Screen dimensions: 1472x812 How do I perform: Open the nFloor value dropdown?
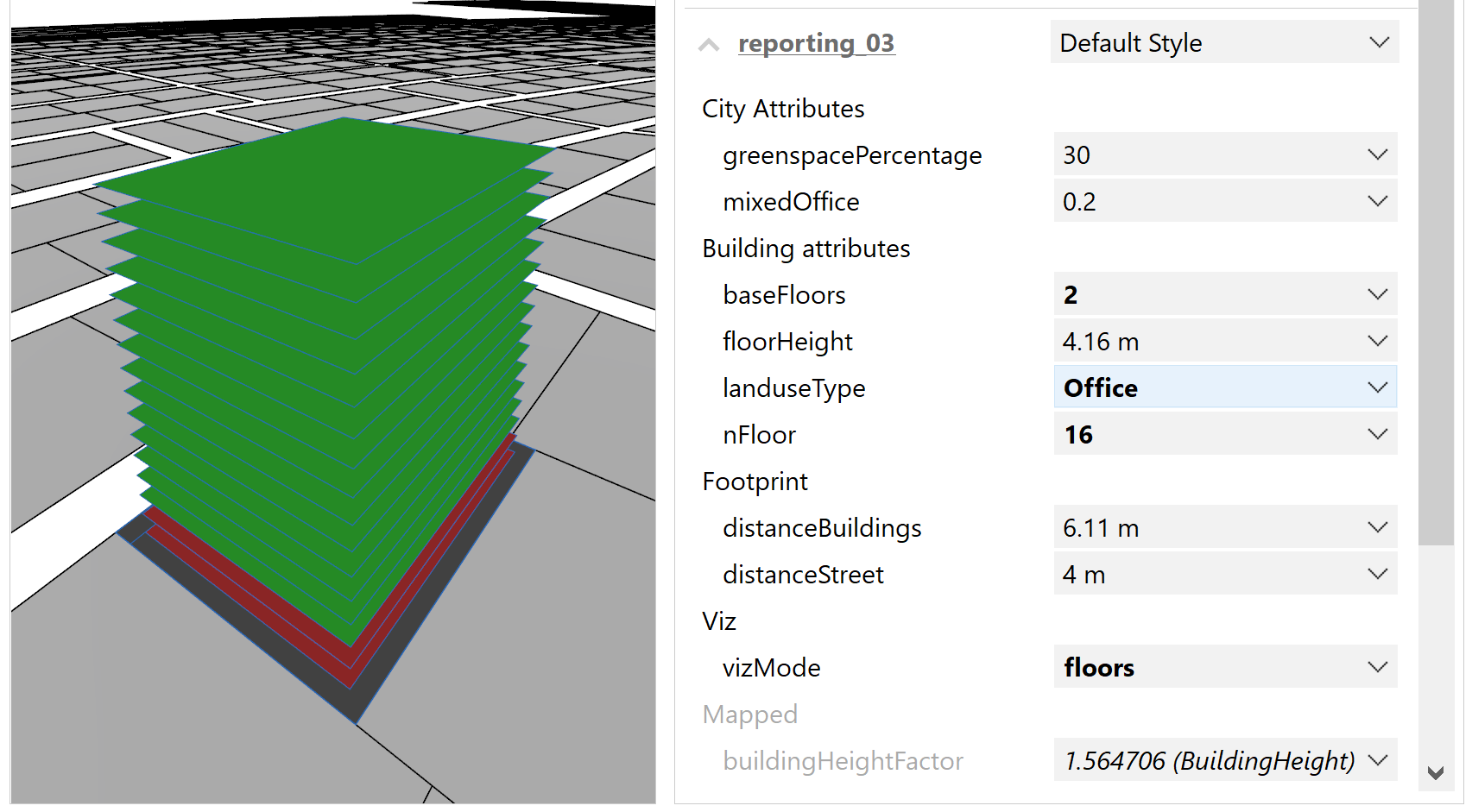[x=1376, y=434]
